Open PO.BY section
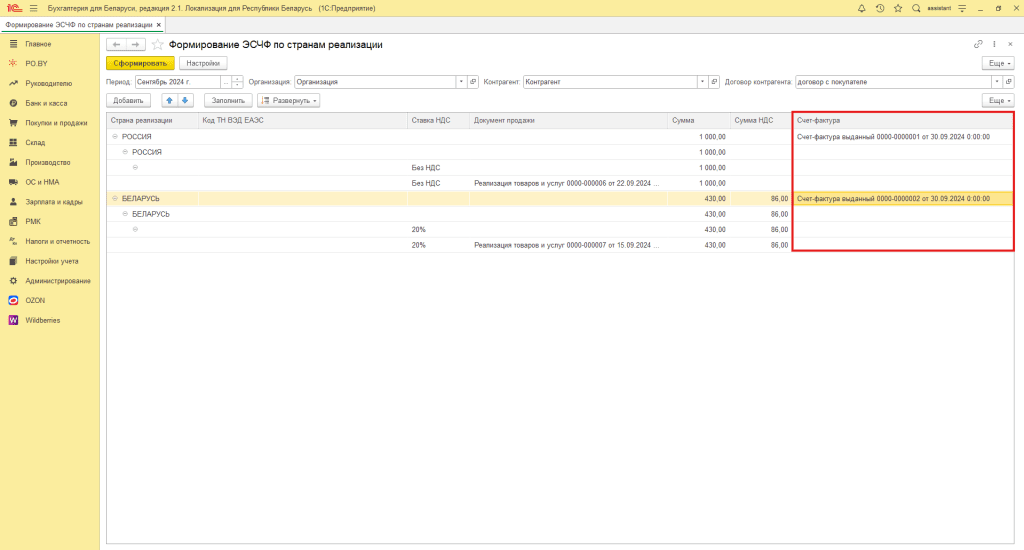Image resolution: width=1024 pixels, height=550 pixels. 36,63
